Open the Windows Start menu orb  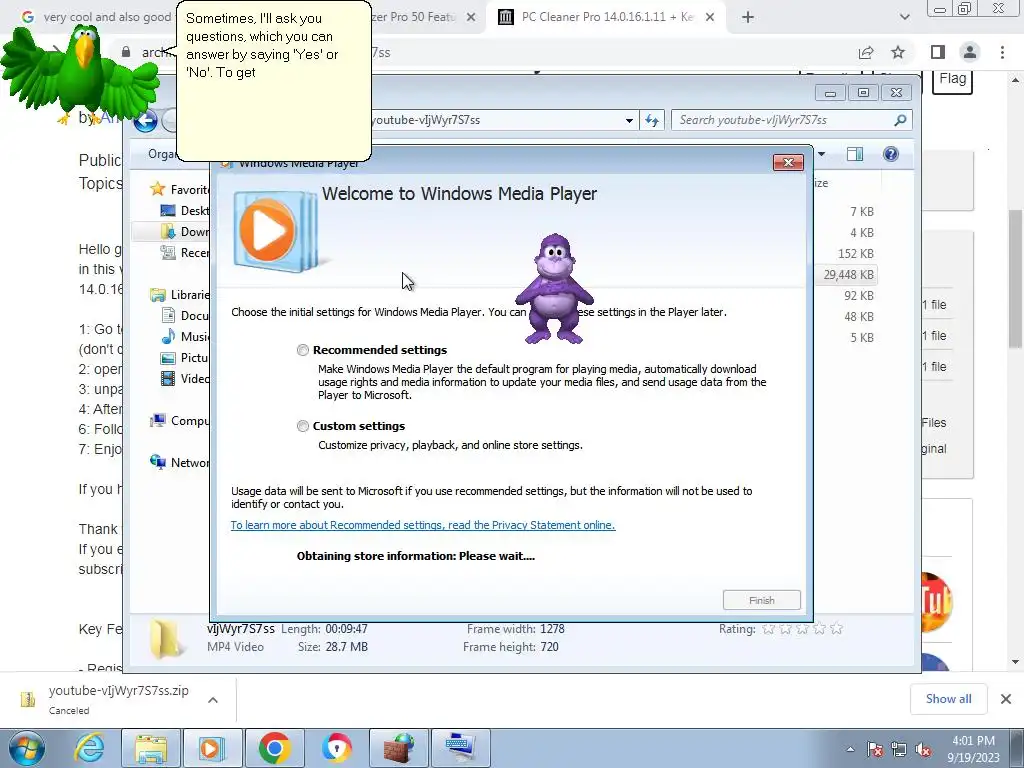click(26, 748)
